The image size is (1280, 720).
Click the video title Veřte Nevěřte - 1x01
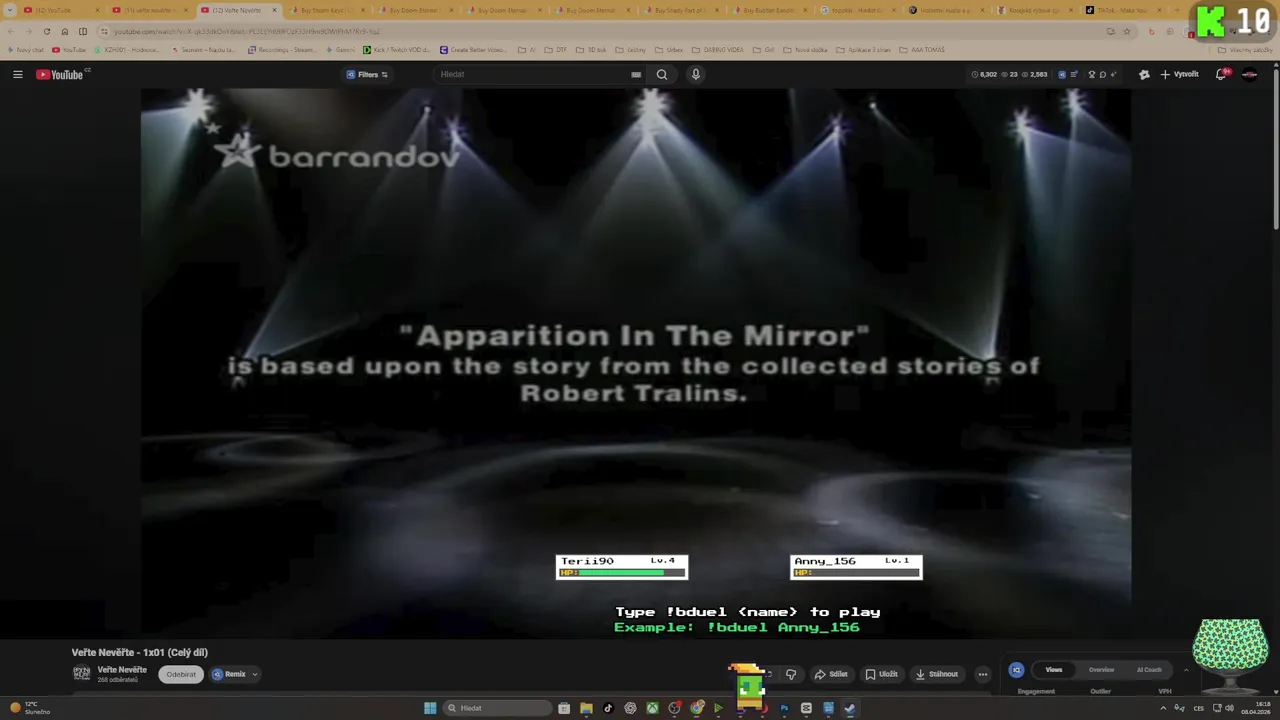click(139, 652)
